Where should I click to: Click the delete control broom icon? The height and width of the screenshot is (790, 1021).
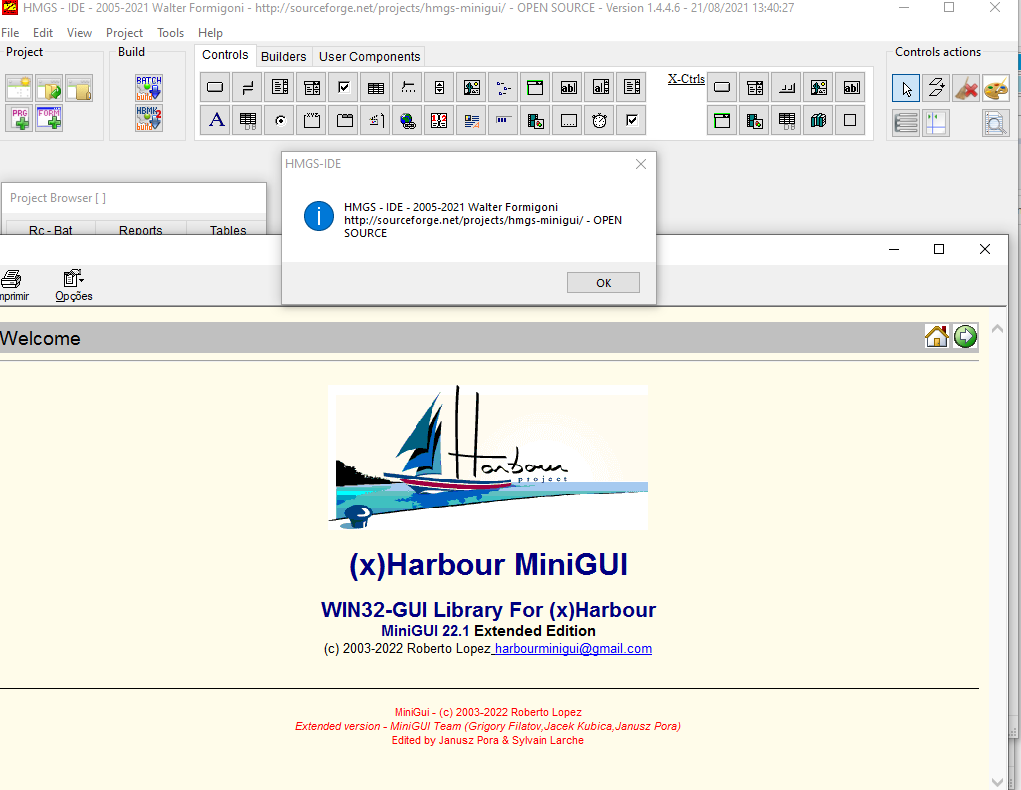966,88
